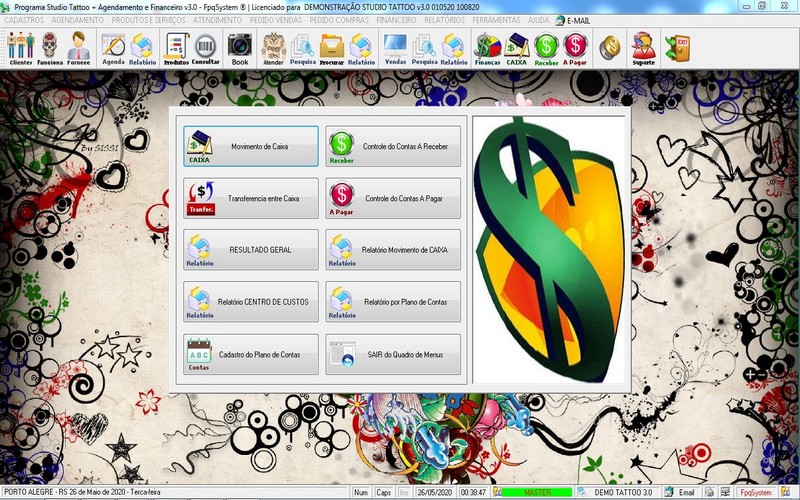Click the 26/05/2020 date in status bar

pos(435,492)
